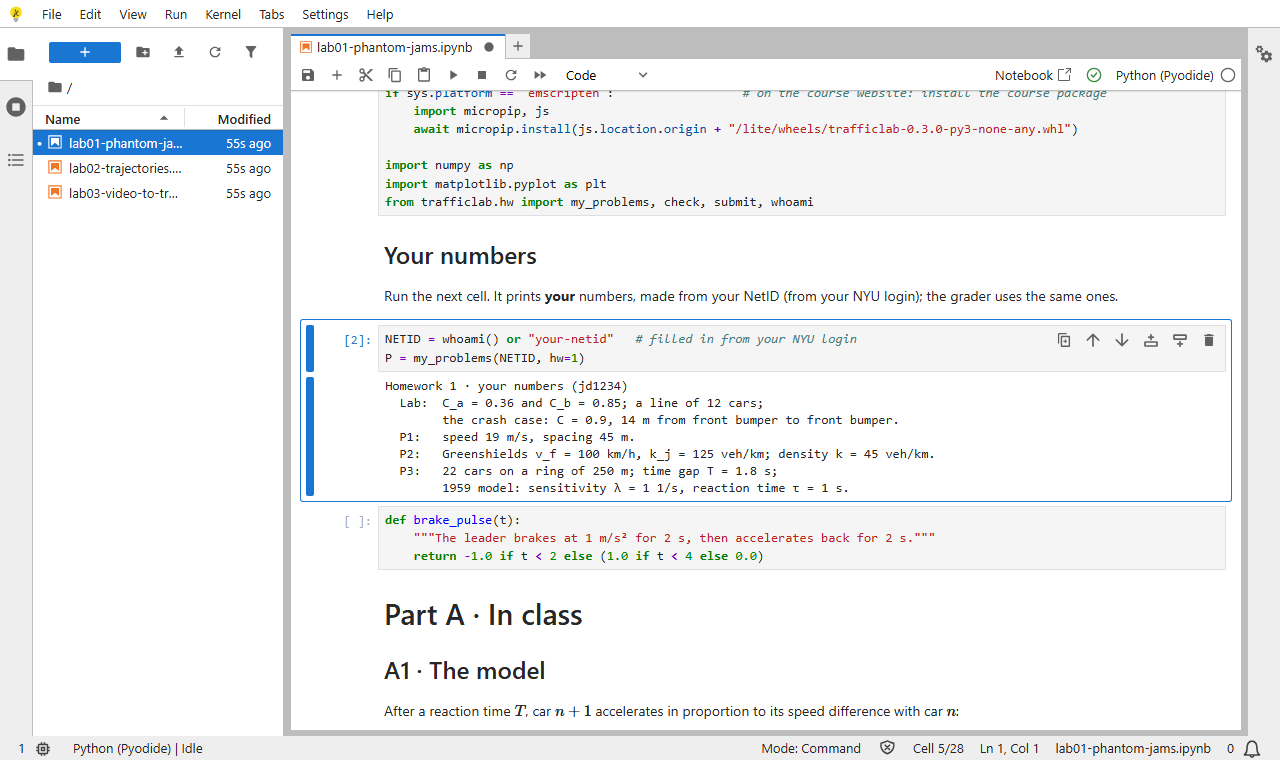Screen dimensions: 1280x760
Task: Select the lab01-phantom-jams.ipynb tab
Action: (x=397, y=46)
